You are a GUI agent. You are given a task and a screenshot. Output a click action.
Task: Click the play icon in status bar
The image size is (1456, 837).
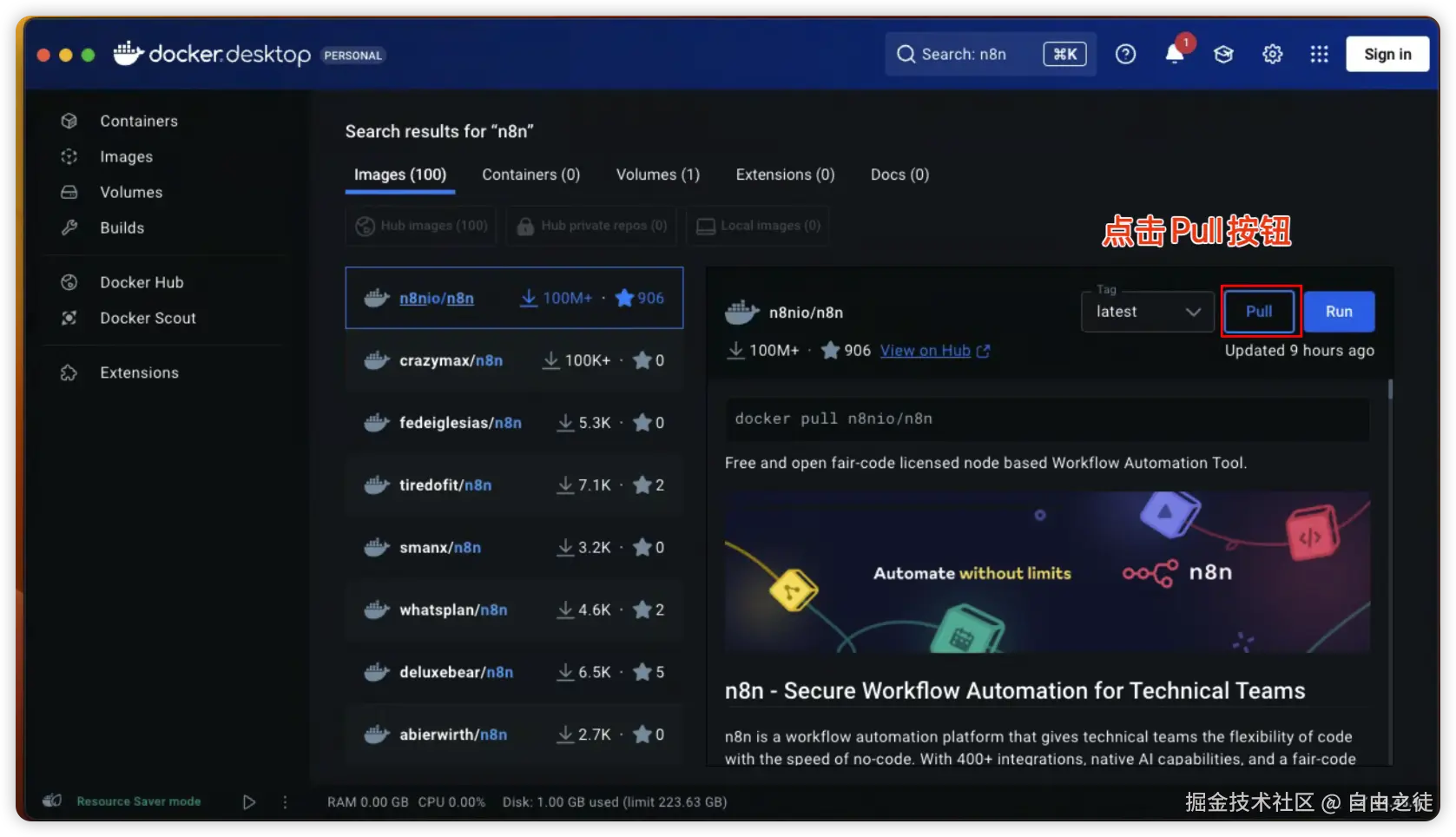[x=249, y=802]
